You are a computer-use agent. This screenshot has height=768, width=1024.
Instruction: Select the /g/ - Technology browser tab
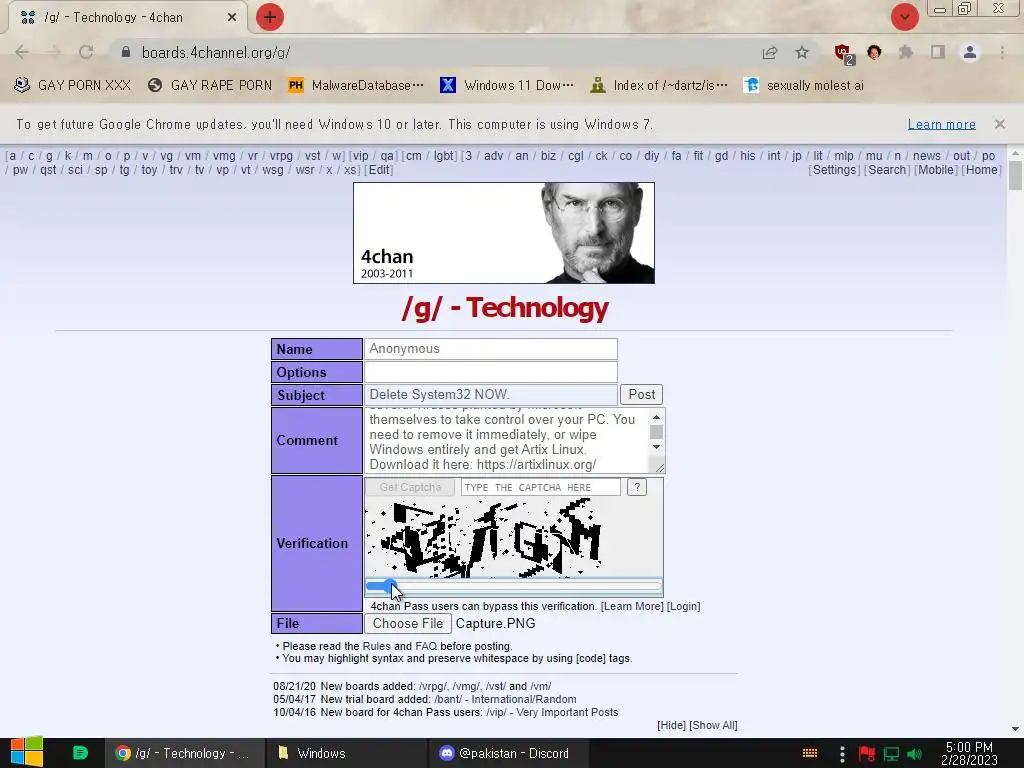(127, 18)
